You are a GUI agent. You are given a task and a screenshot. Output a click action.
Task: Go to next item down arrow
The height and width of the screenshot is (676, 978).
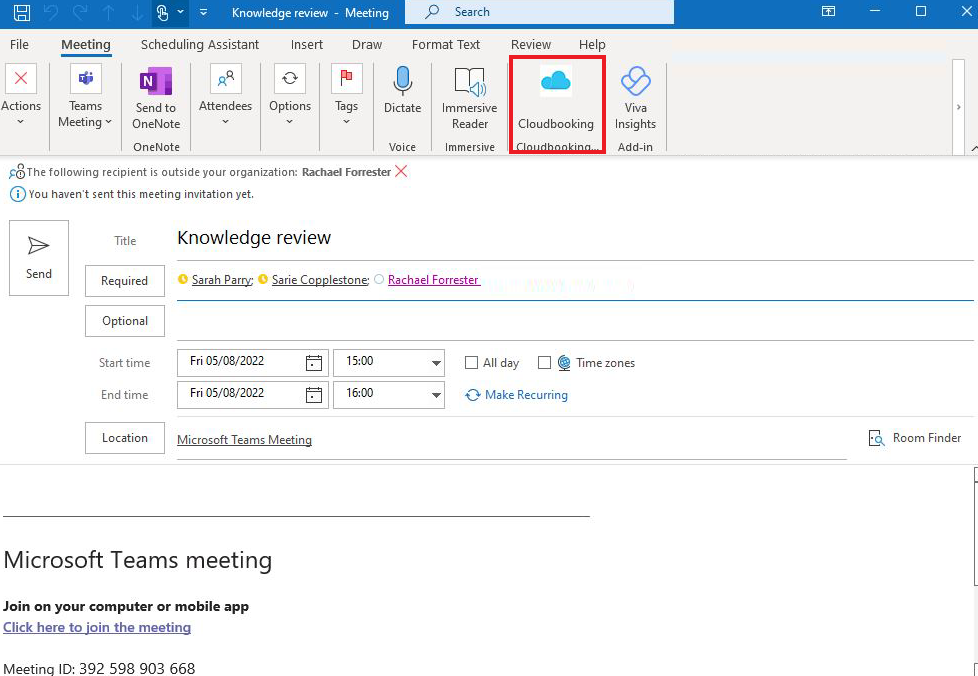pyautogui.click(x=137, y=12)
